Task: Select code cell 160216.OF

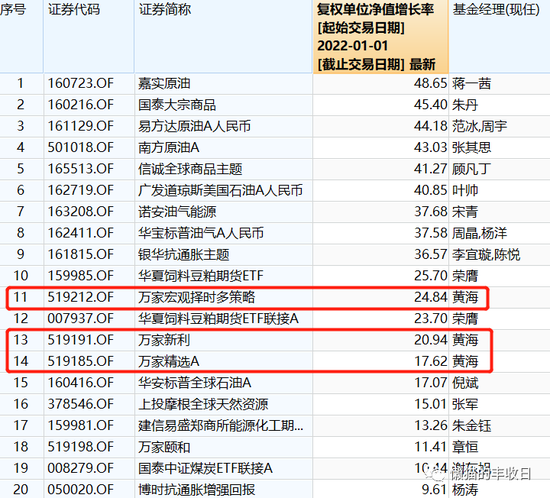Action: 81,105
